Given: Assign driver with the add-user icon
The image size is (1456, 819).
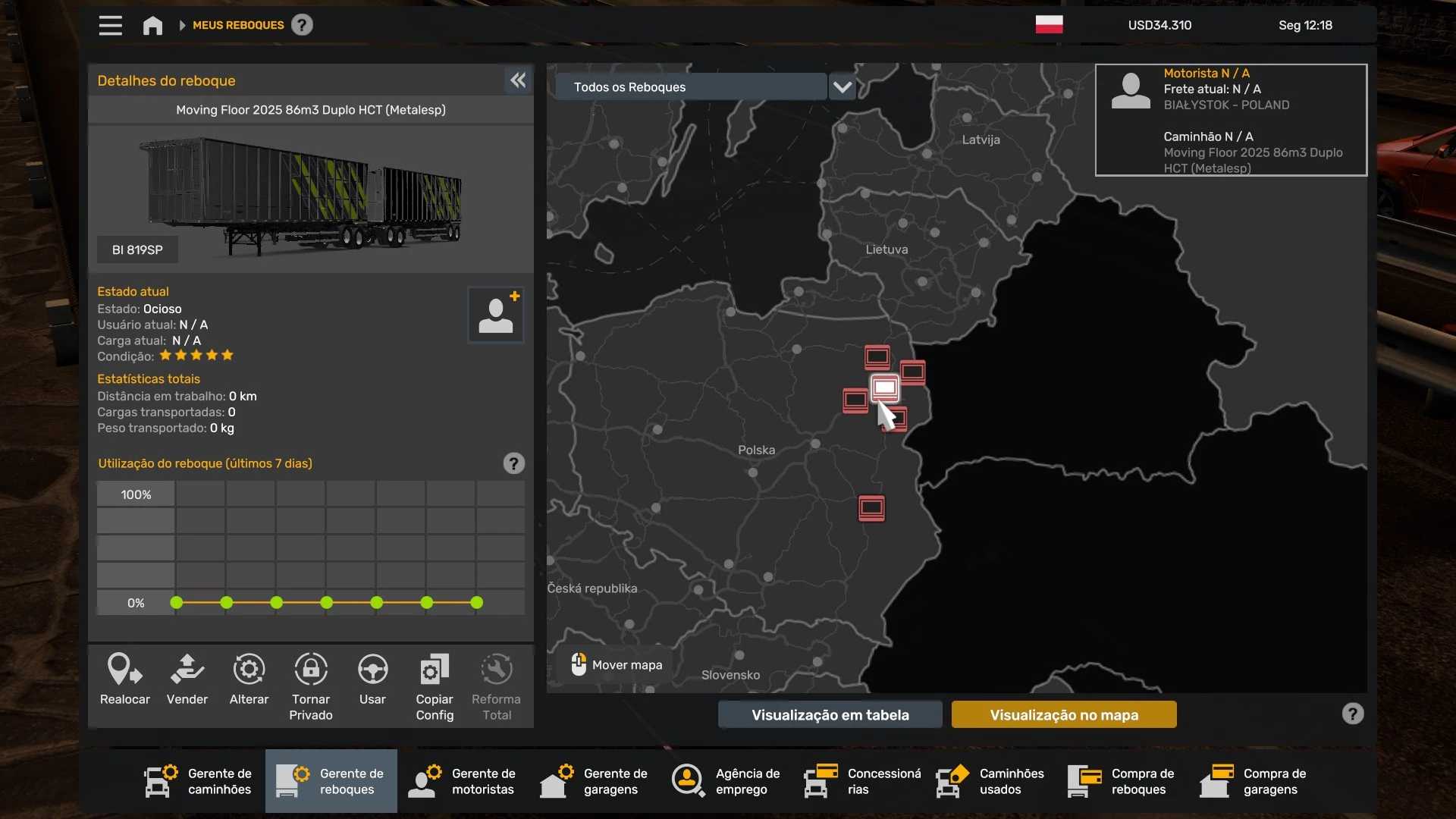Looking at the screenshot, I should pos(496,315).
